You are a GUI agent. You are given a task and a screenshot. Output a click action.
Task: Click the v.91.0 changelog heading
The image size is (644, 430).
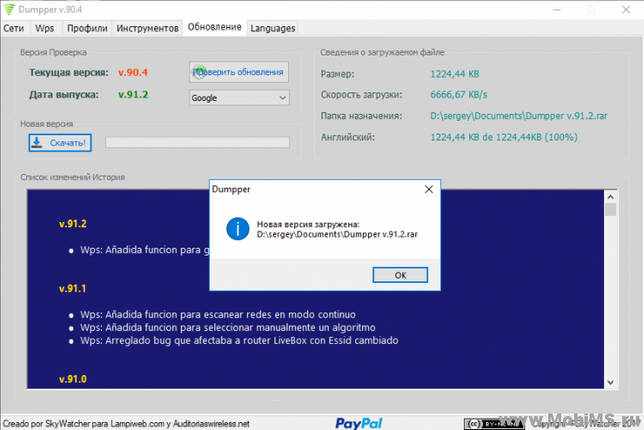tap(73, 379)
